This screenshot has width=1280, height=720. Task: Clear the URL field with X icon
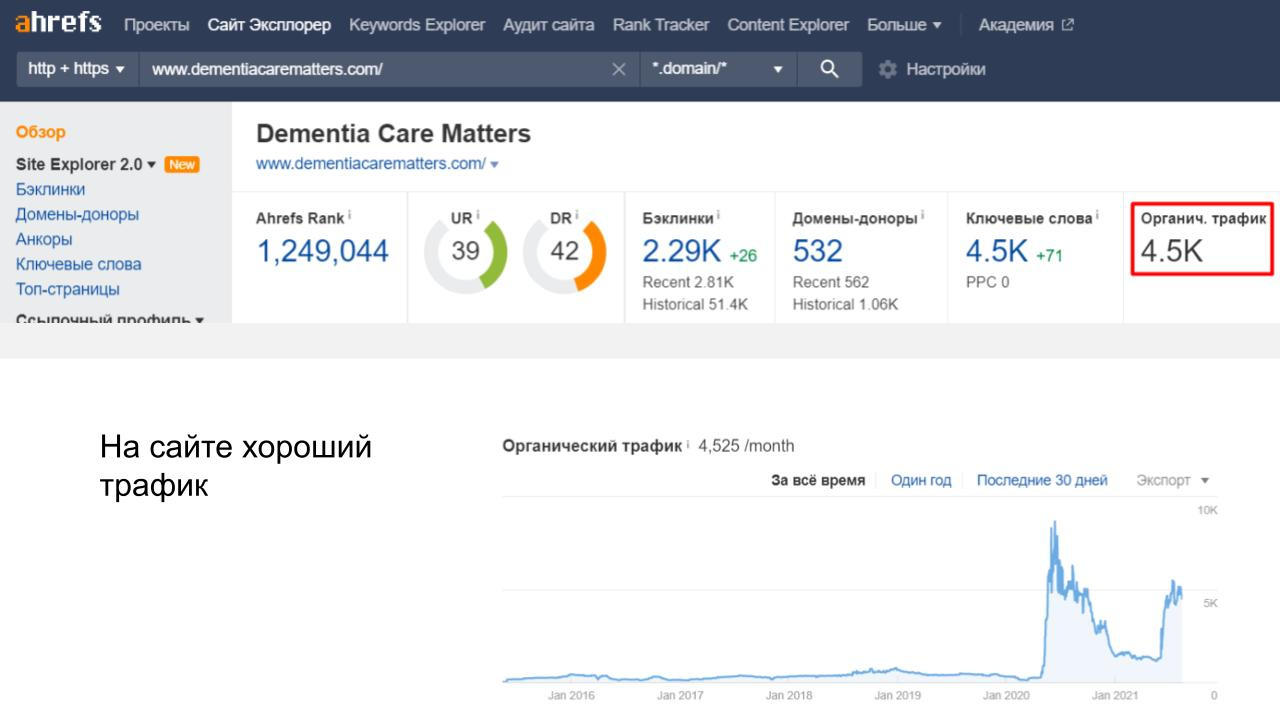pyautogui.click(x=619, y=69)
